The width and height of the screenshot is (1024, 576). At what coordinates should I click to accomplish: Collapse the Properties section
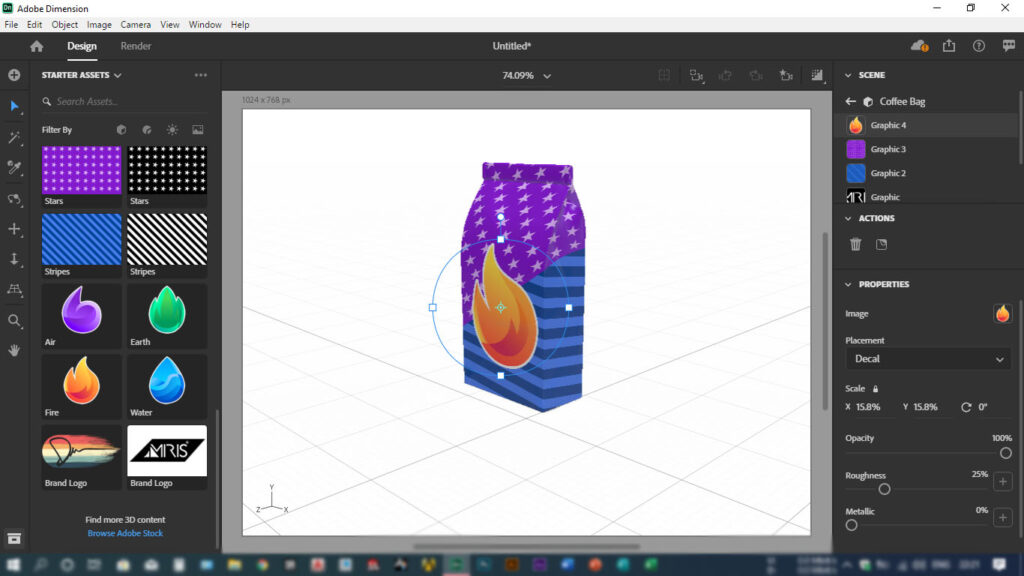848,285
